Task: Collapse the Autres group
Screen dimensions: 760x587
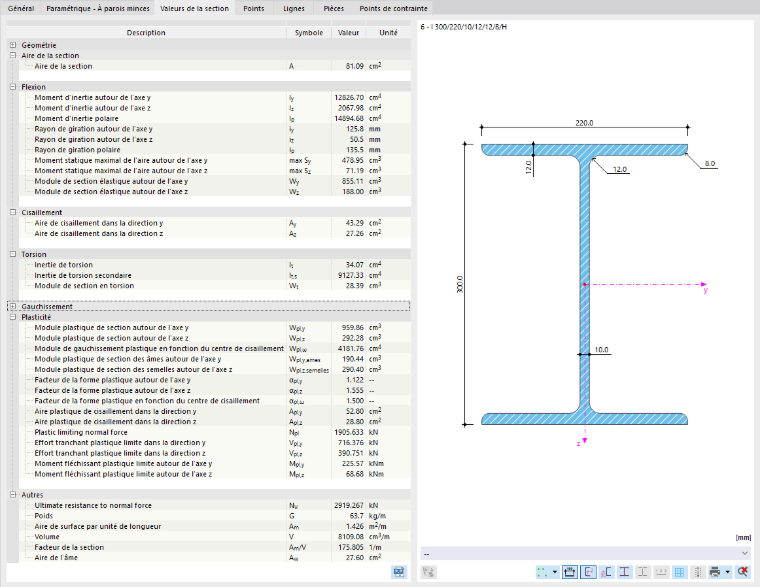Action: click(x=13, y=495)
